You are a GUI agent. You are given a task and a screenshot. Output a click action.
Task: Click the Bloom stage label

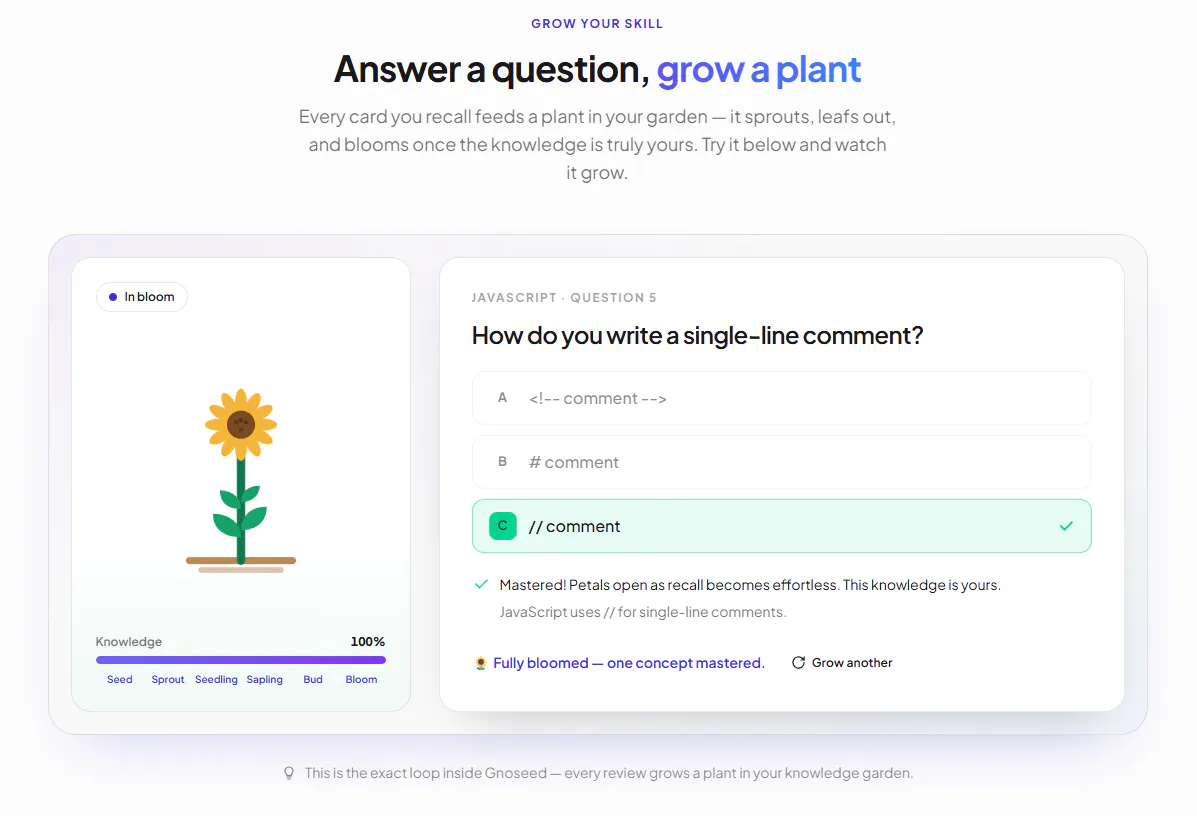pos(361,679)
